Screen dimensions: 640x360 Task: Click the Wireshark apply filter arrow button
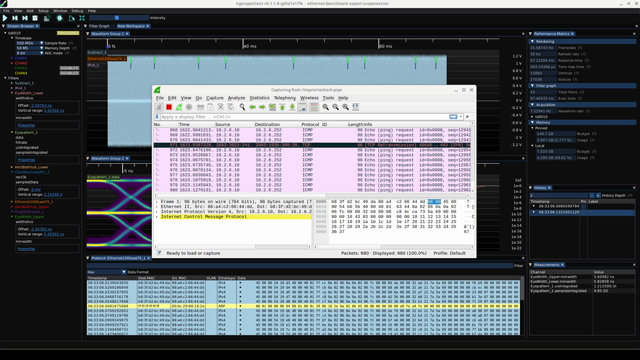[453, 117]
